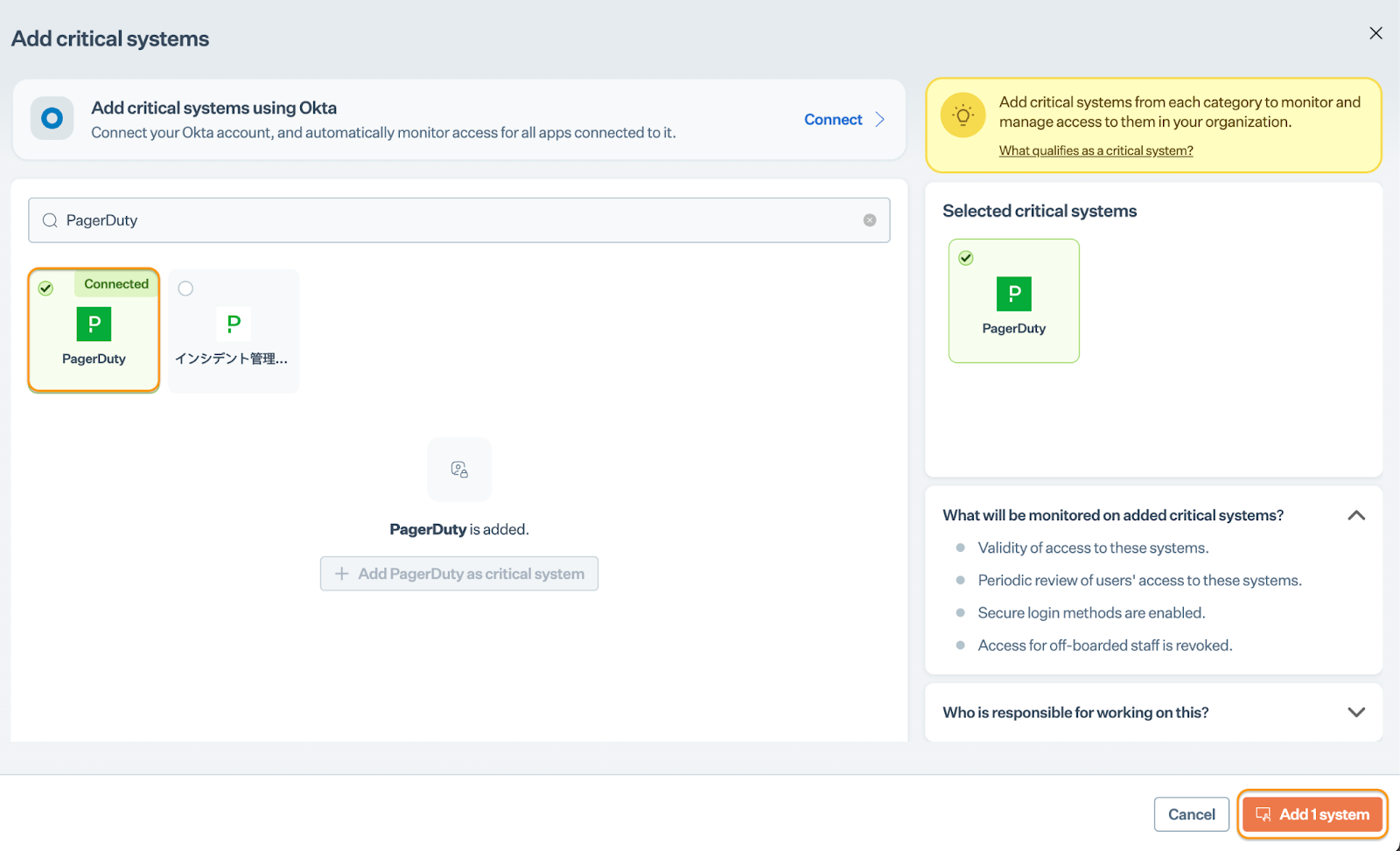Image resolution: width=1400 pixels, height=851 pixels.
Task: Select the インシデント管理 radio button
Action: coord(185,289)
